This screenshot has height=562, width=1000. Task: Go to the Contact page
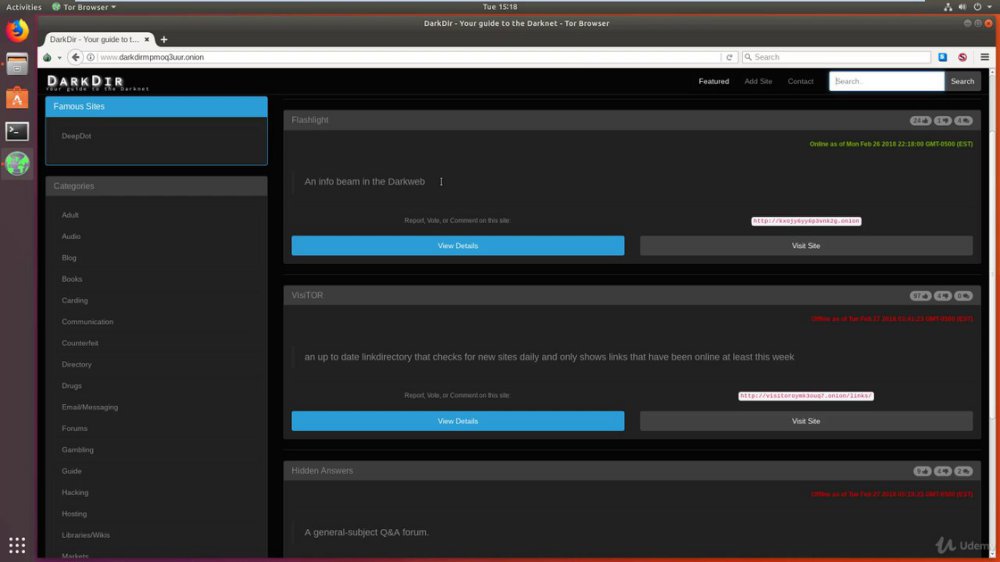click(800, 81)
